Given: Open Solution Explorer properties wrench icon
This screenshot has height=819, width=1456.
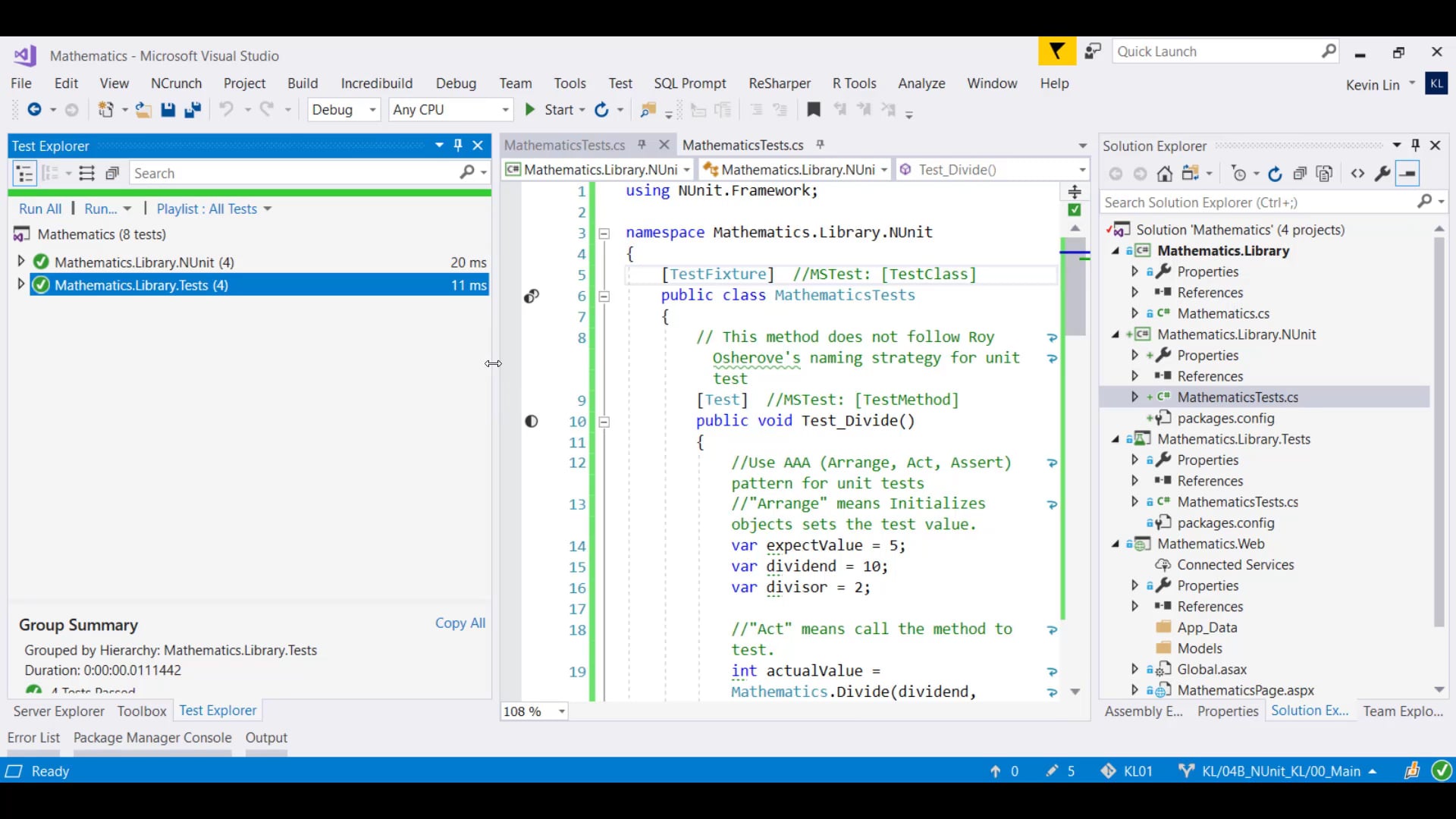Looking at the screenshot, I should [1382, 174].
